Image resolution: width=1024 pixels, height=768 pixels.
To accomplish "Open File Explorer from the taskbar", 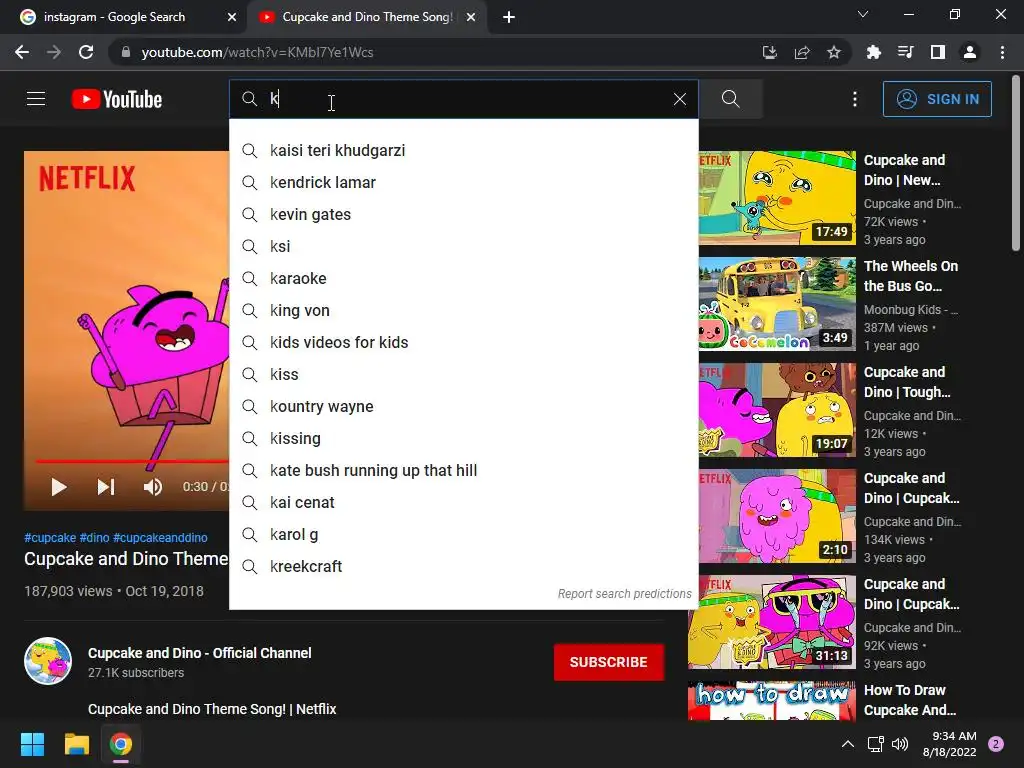I will point(76,744).
